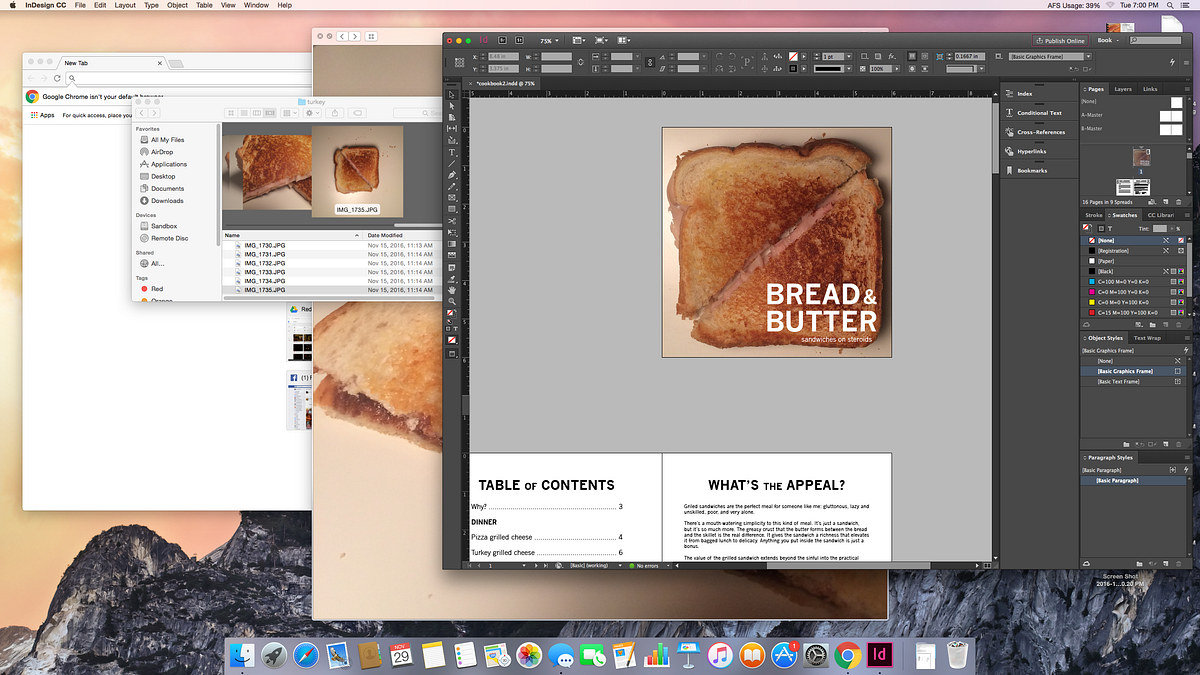Screen dimensions: 1200x675
Task: Click the Publish Online button
Action: (1059, 41)
